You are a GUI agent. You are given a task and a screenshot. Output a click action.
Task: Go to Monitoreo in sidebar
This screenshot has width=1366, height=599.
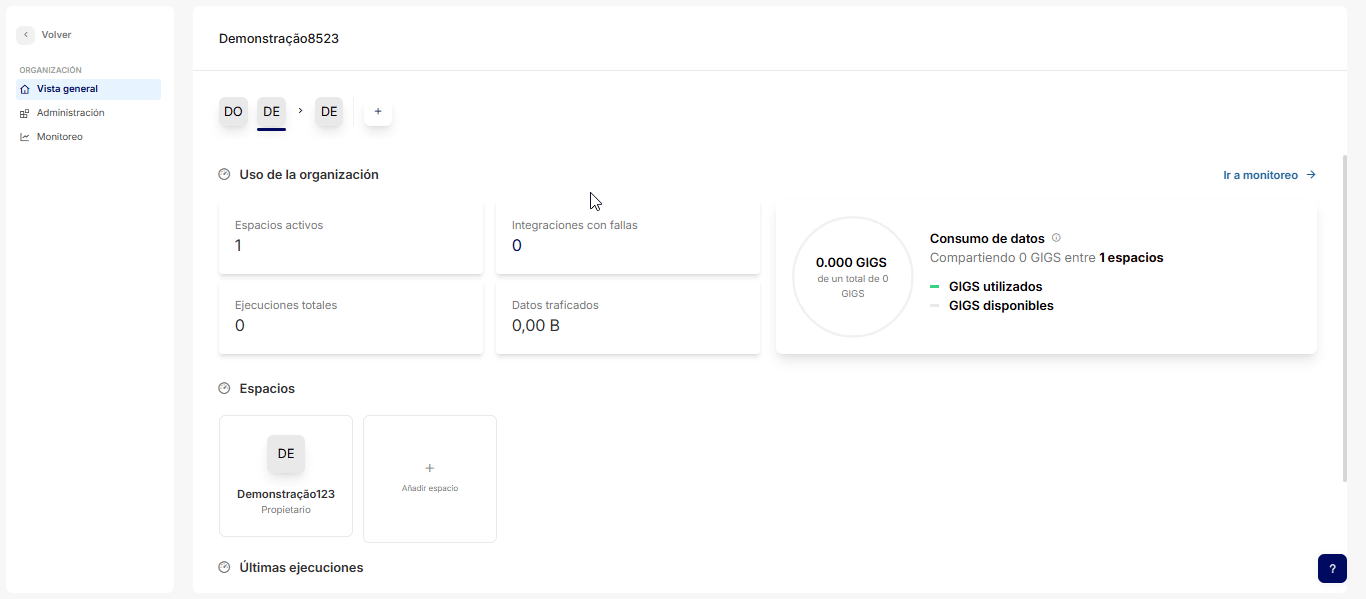[x=59, y=137]
